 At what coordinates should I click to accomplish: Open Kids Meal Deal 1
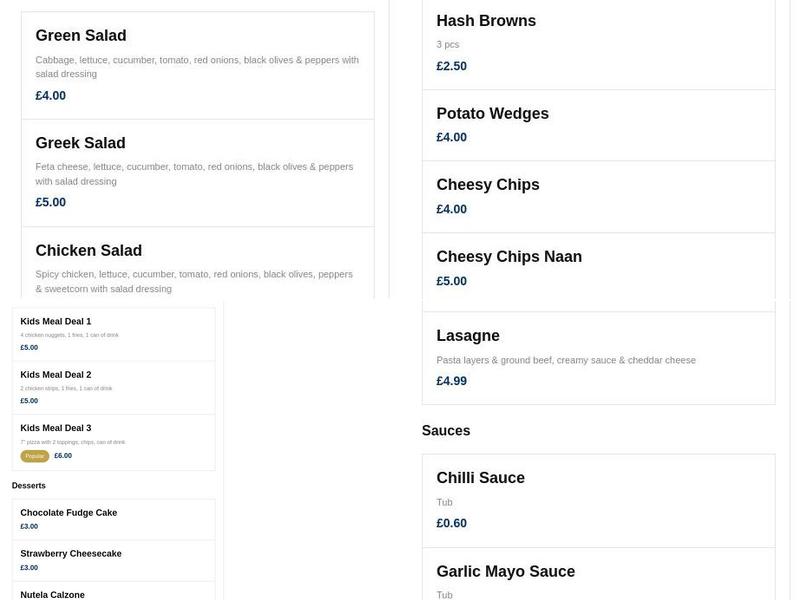click(x=113, y=332)
